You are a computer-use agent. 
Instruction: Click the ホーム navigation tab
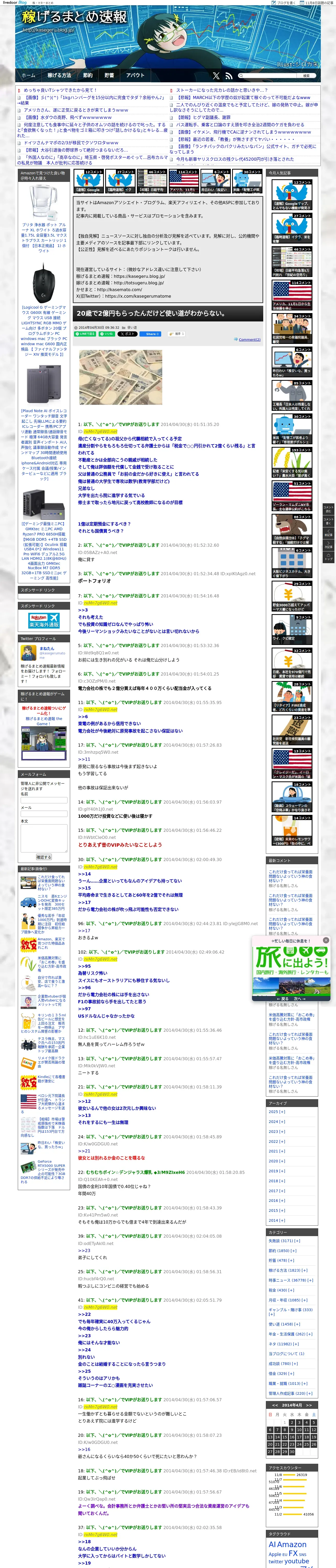click(x=28, y=76)
